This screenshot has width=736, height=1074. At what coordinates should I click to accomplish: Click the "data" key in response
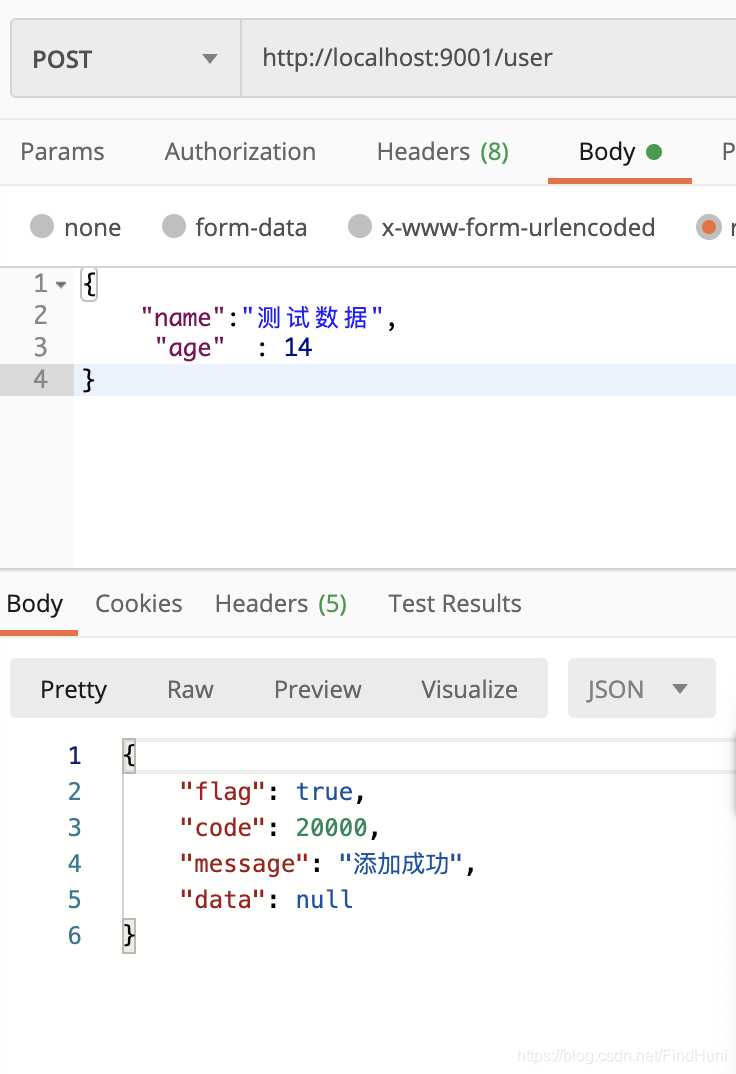(223, 899)
